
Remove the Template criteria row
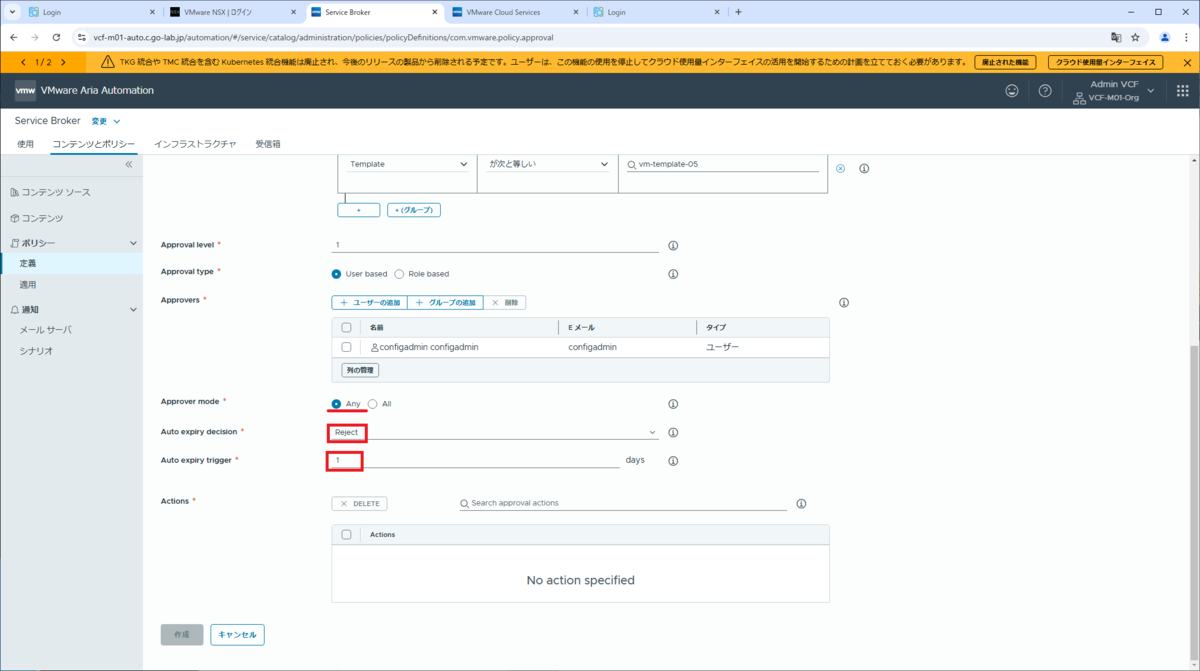(840, 168)
